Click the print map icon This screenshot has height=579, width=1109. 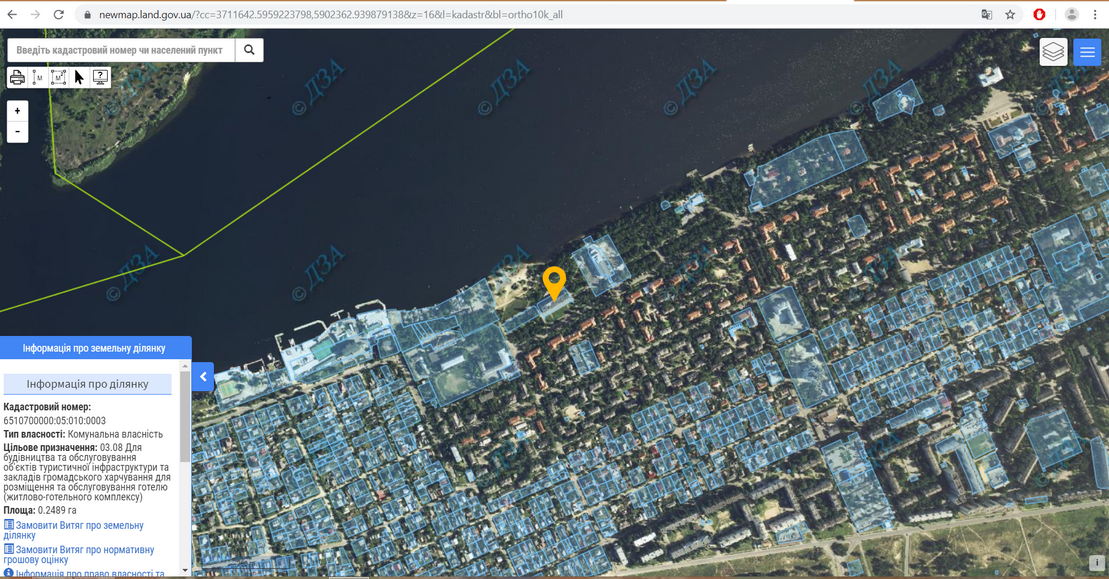(17, 77)
